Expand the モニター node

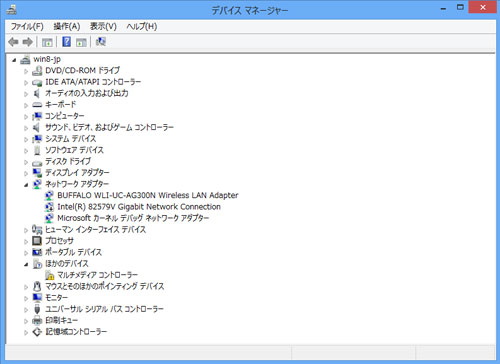click(26, 298)
